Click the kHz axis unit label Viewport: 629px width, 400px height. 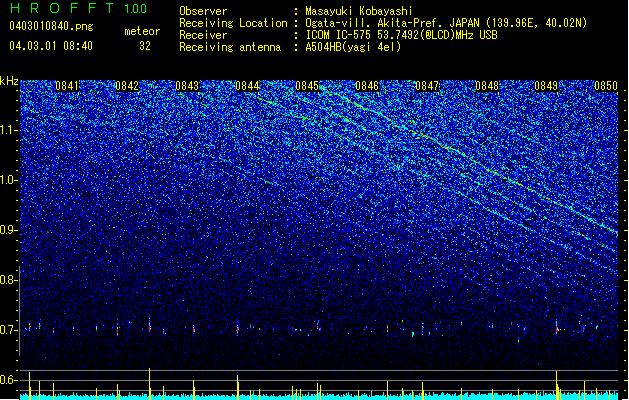(x=9, y=81)
